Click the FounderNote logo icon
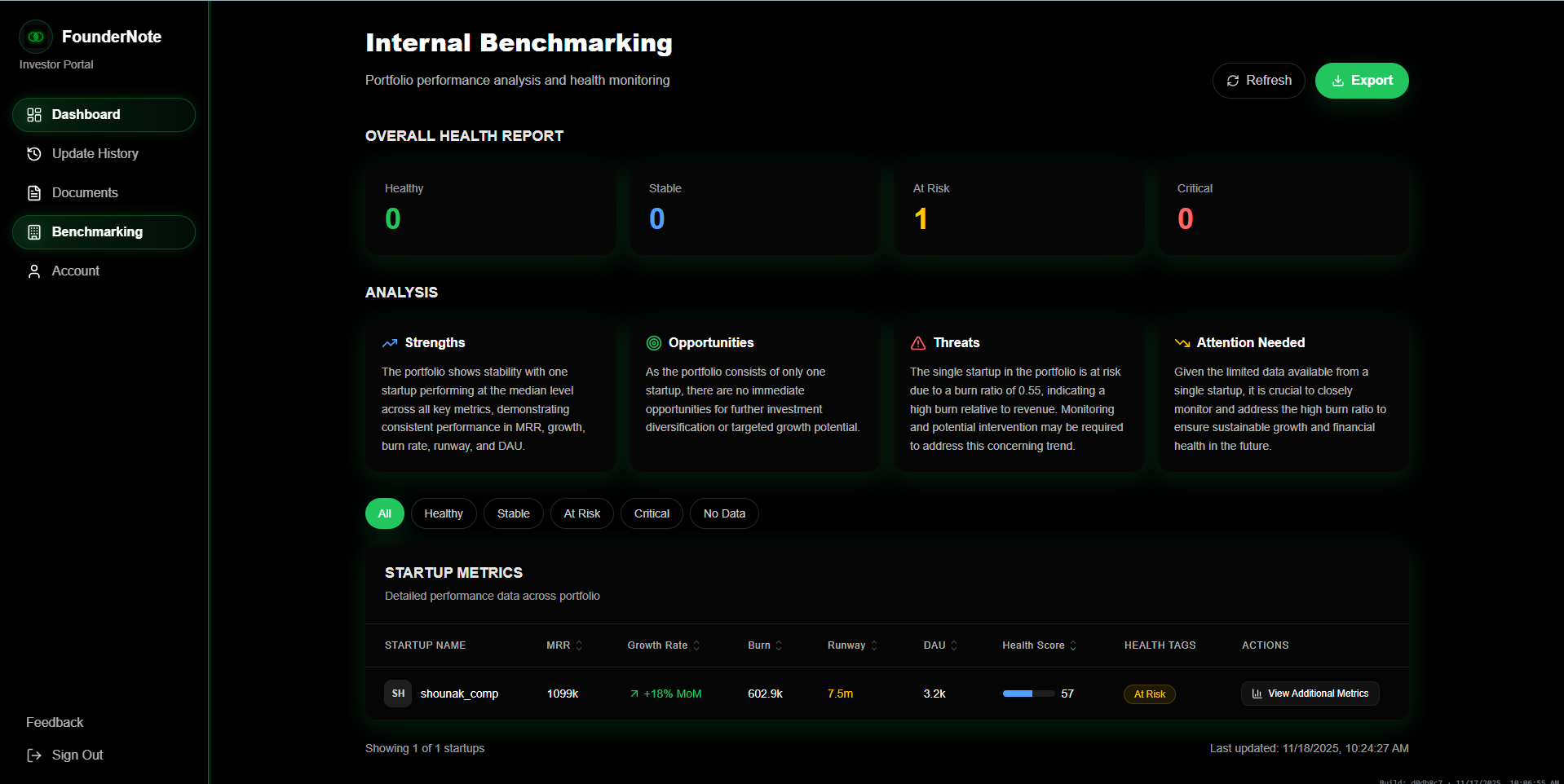Image resolution: width=1564 pixels, height=784 pixels. click(36, 37)
